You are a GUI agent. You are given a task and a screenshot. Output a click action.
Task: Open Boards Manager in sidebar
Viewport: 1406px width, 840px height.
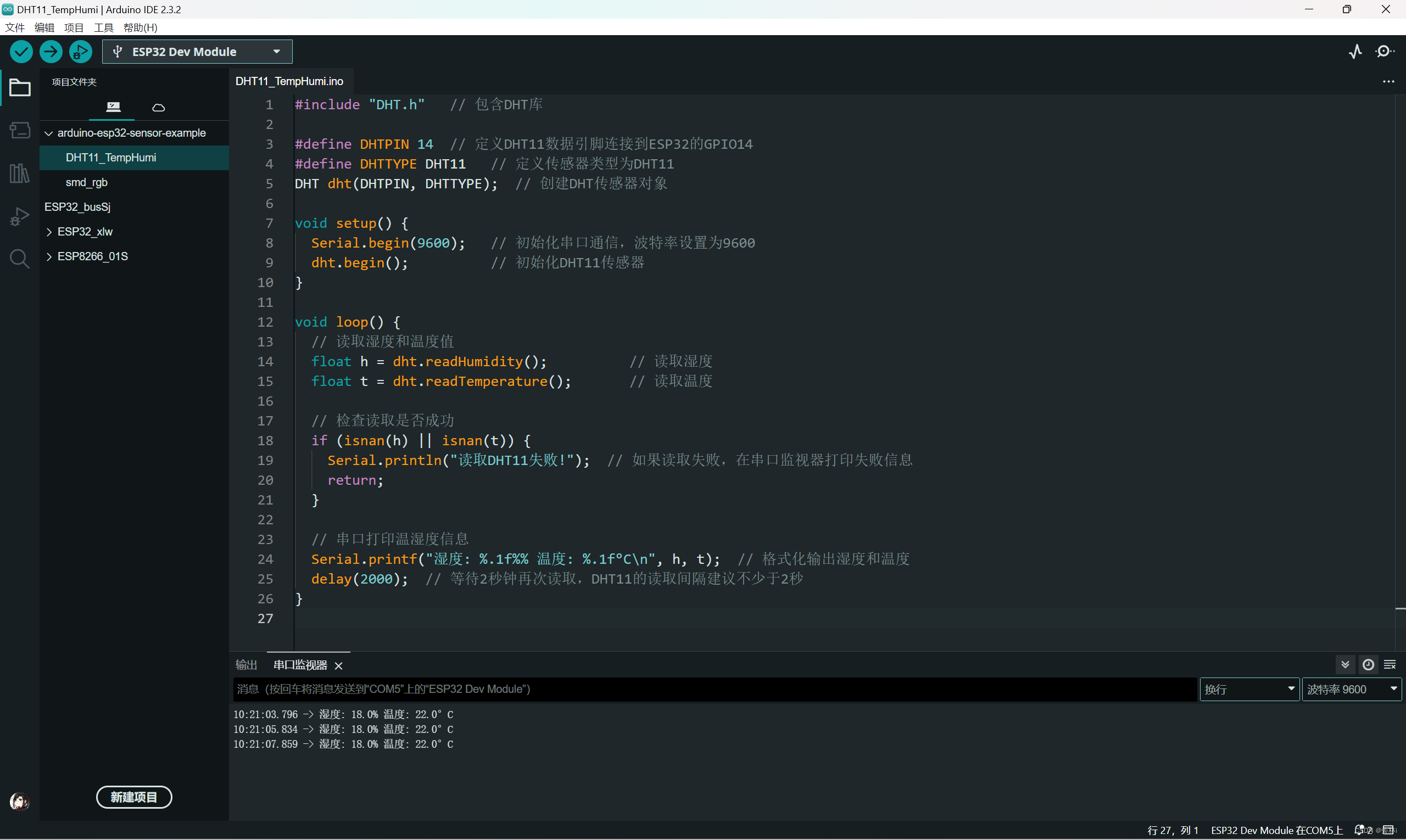tap(20, 130)
